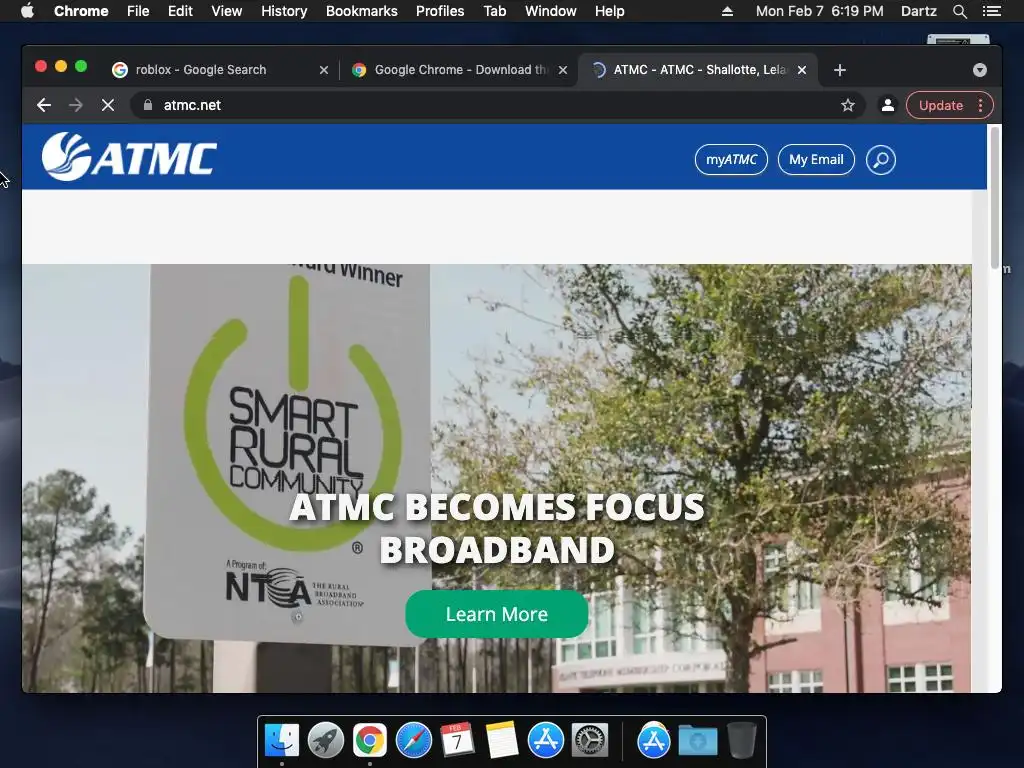The height and width of the screenshot is (768, 1024).
Task: Open the Chrome application menu
Action: (x=81, y=11)
